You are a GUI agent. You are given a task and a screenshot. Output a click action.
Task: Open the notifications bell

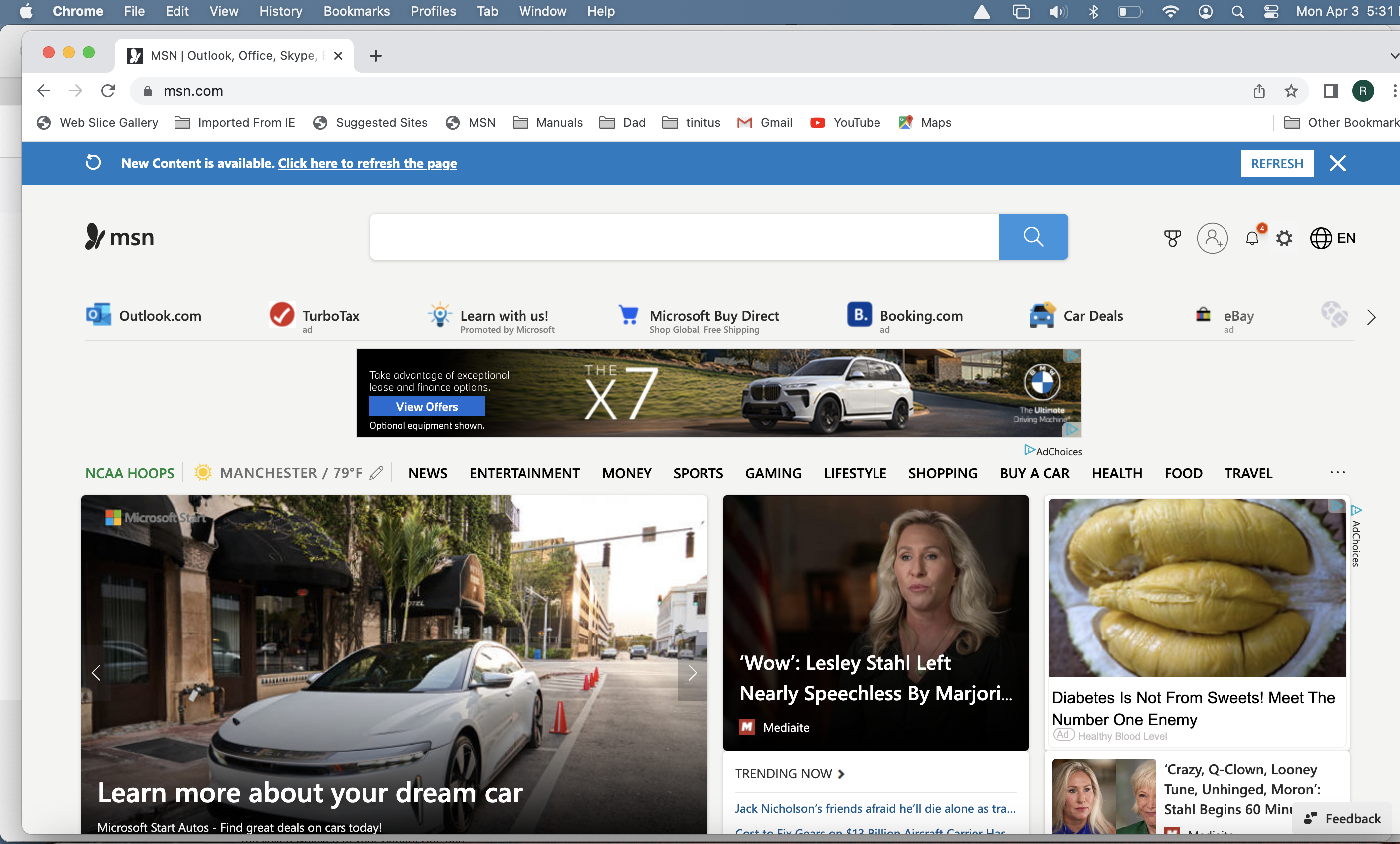coord(1252,238)
